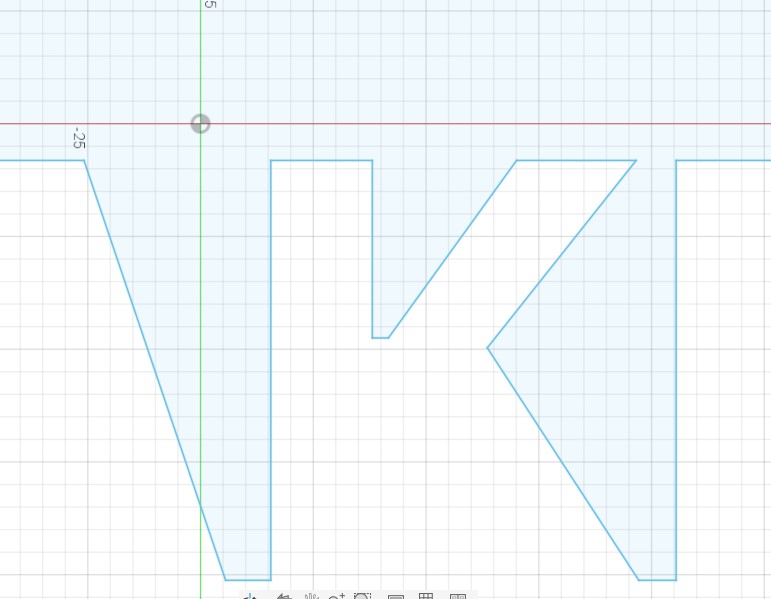Select top horizontal line between the diagonals
This screenshot has height=599, width=771.
coord(576,160)
